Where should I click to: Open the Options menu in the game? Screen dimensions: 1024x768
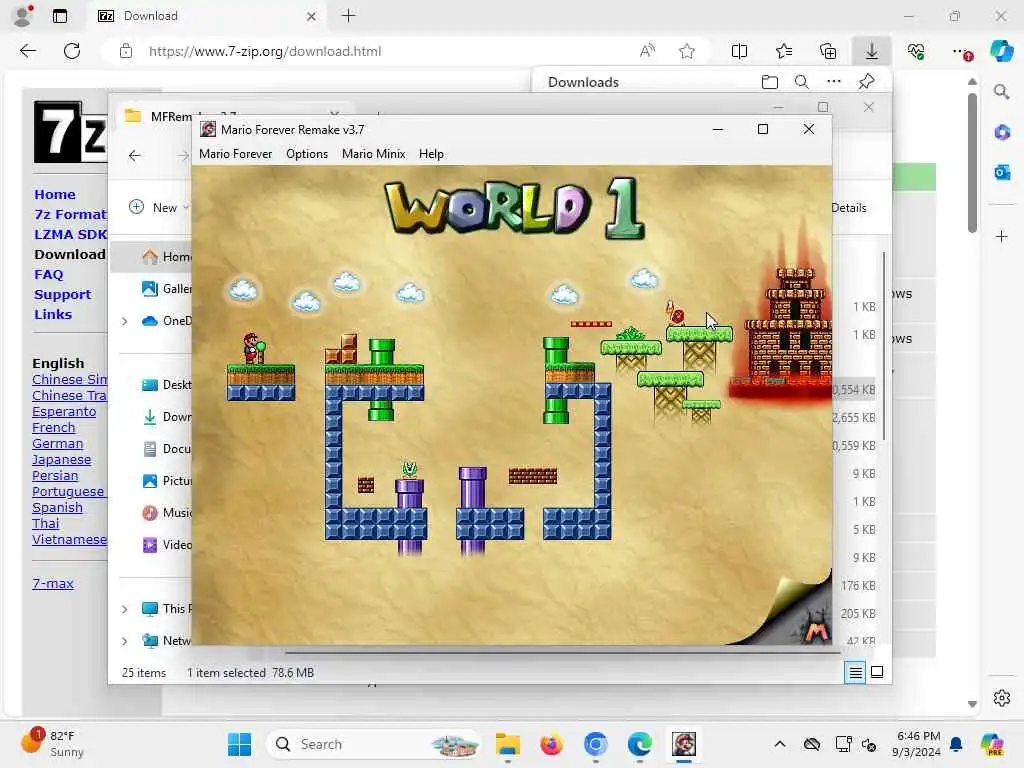306,154
